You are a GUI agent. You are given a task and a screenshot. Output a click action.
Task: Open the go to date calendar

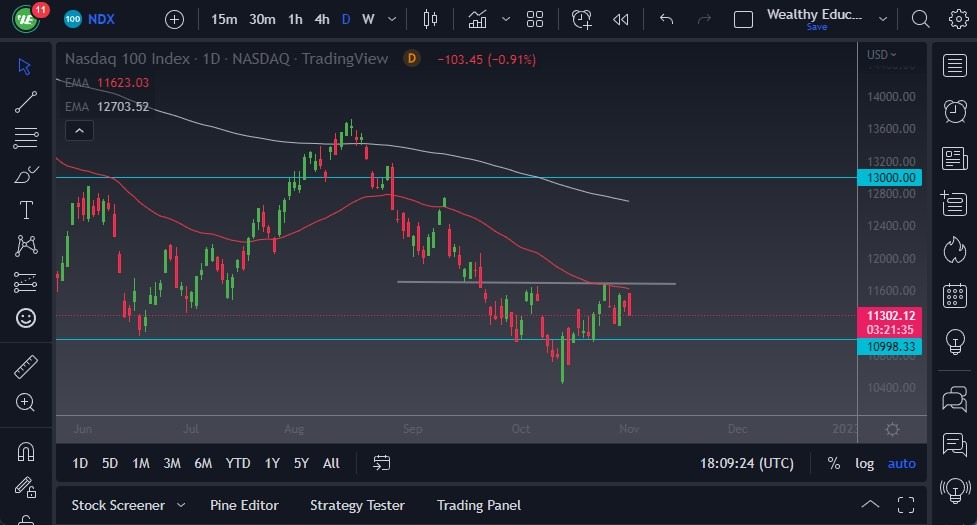pos(381,463)
